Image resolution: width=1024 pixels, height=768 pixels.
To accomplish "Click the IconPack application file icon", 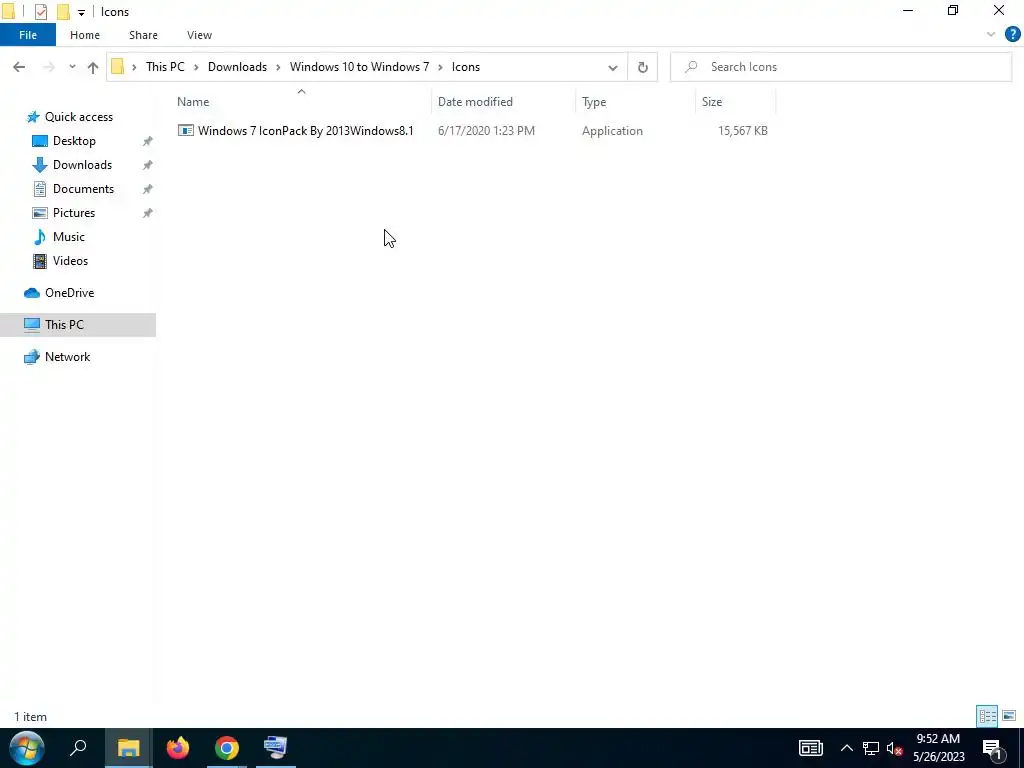I will click(185, 131).
